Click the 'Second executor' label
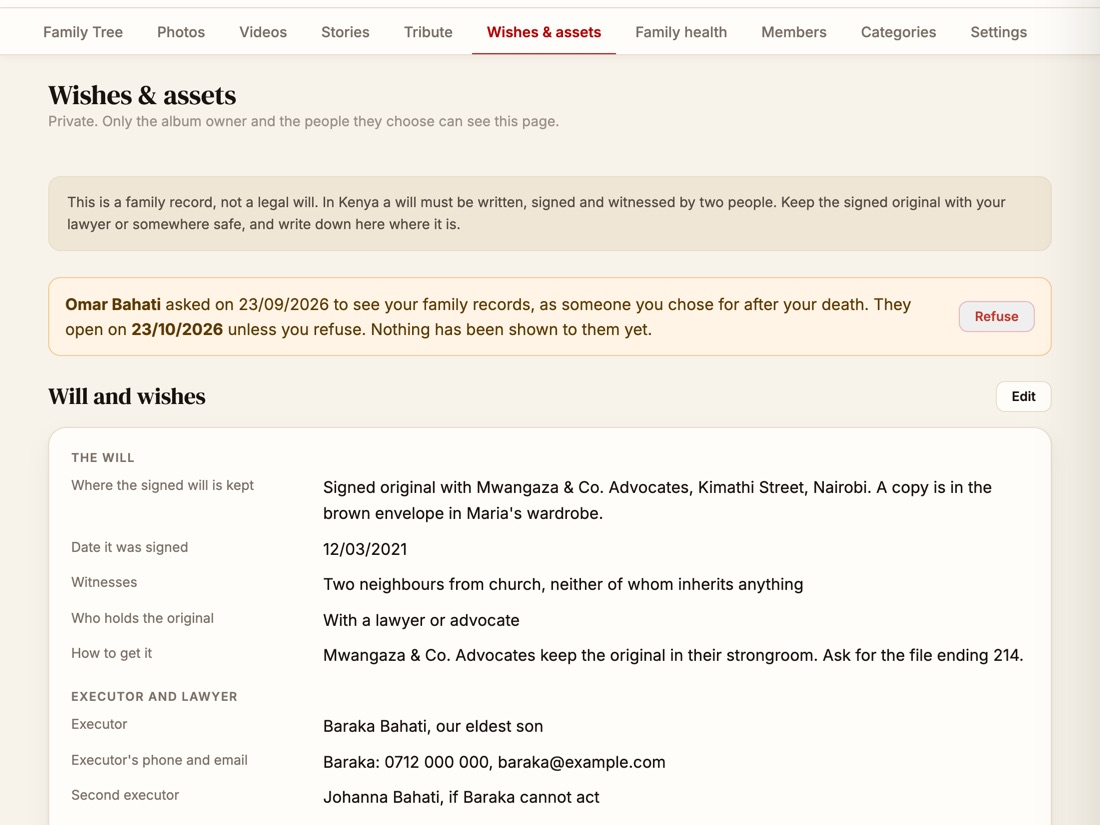The width and height of the screenshot is (1100, 825). (125, 795)
